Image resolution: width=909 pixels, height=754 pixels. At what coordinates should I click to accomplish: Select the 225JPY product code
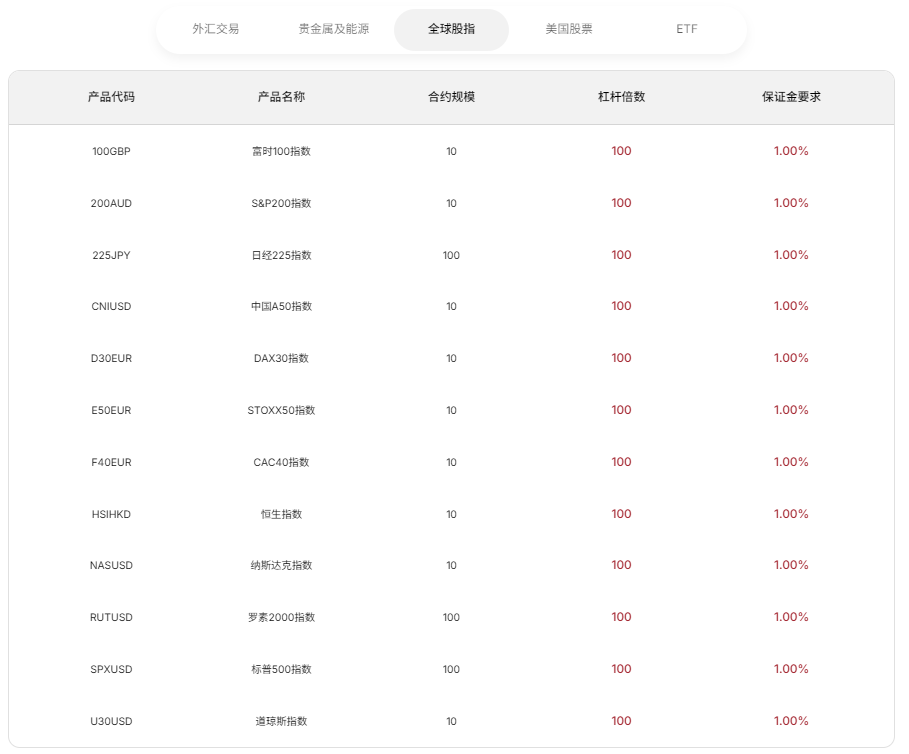[109, 254]
